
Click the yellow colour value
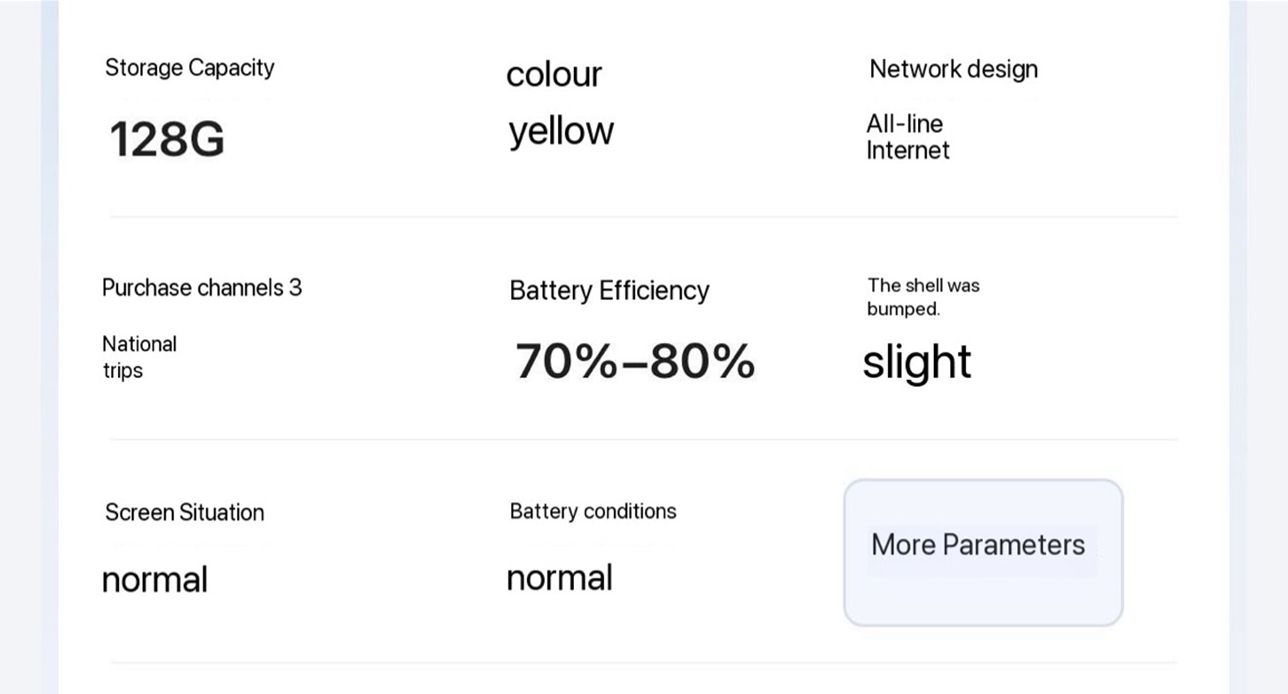pos(561,131)
